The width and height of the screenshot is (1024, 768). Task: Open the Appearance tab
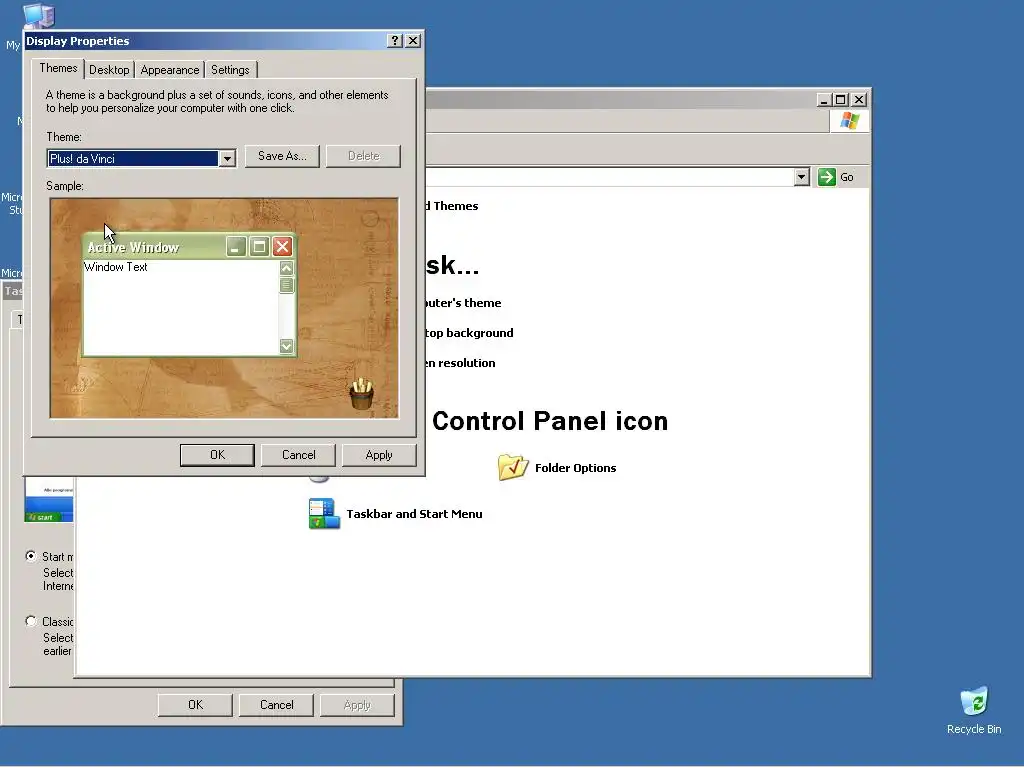point(170,70)
